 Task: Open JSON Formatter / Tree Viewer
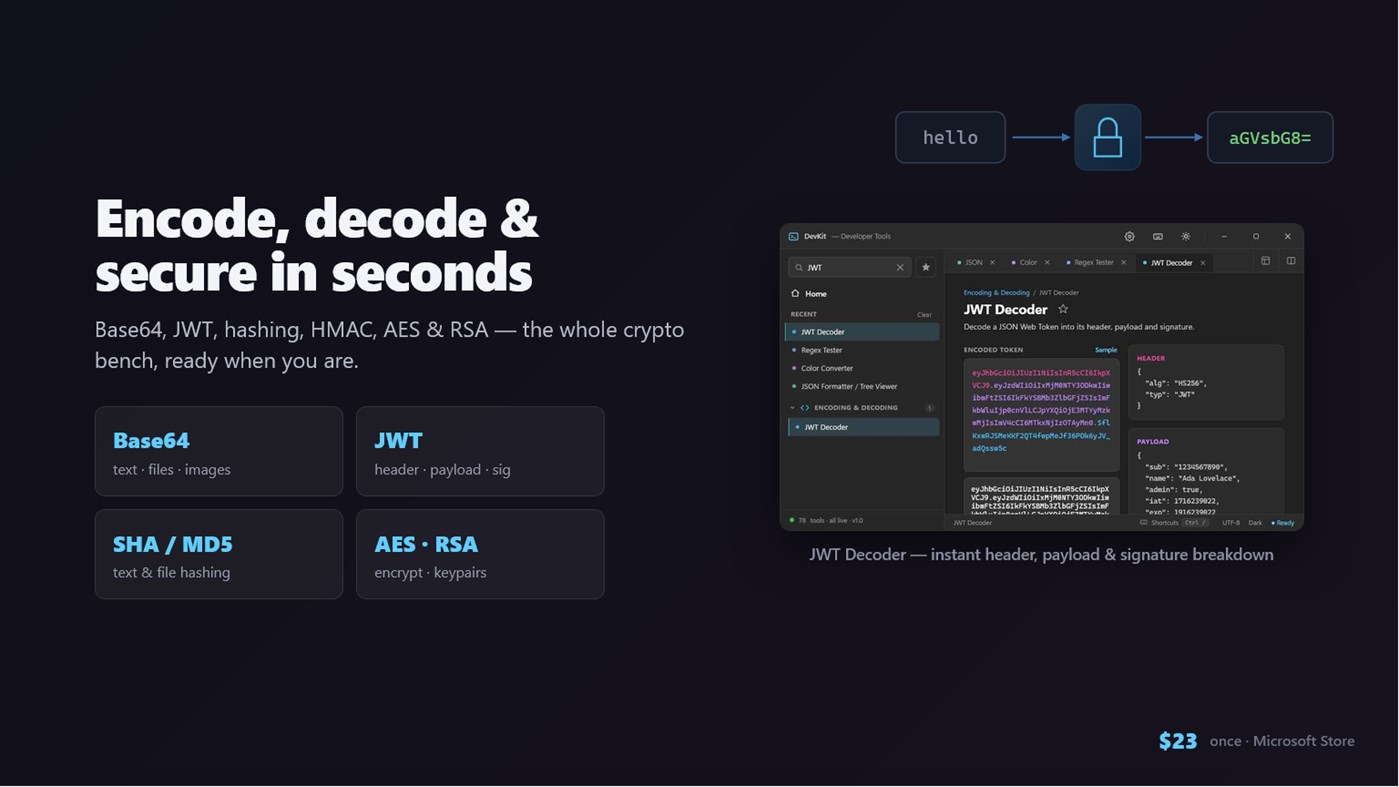pyautogui.click(x=862, y=386)
